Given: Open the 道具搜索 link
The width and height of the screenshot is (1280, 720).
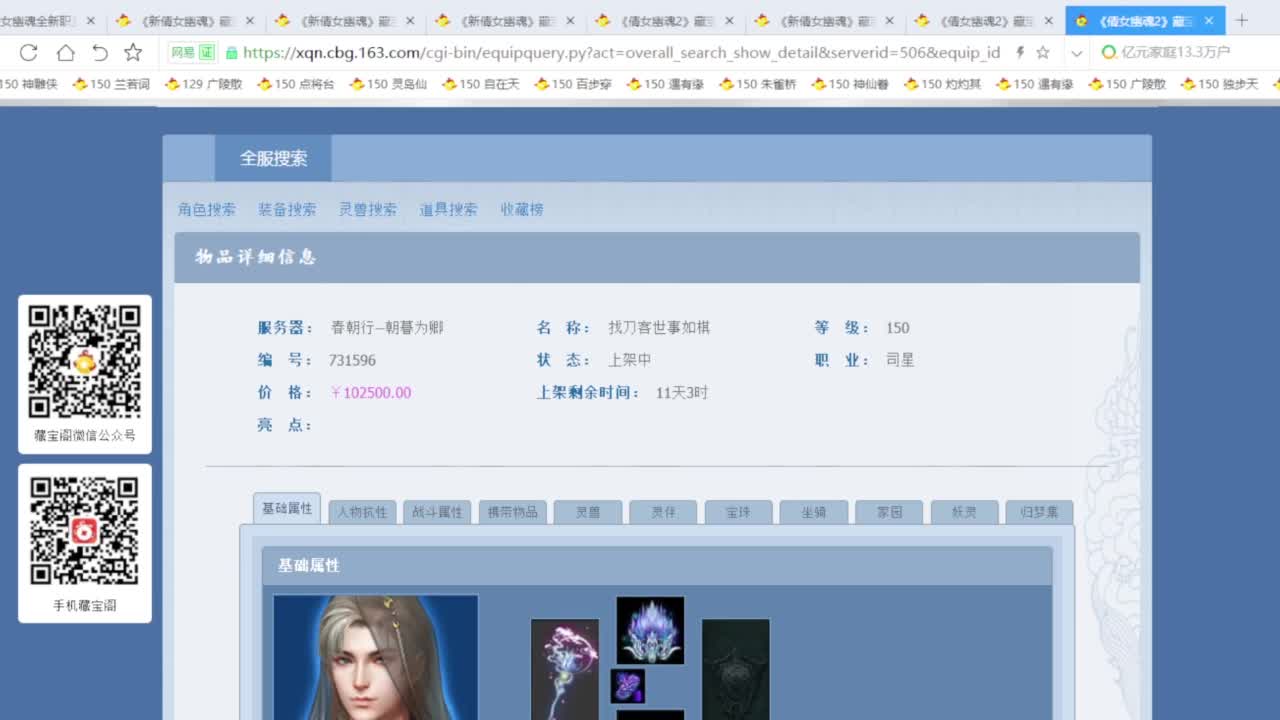Looking at the screenshot, I should pyautogui.click(x=448, y=209).
